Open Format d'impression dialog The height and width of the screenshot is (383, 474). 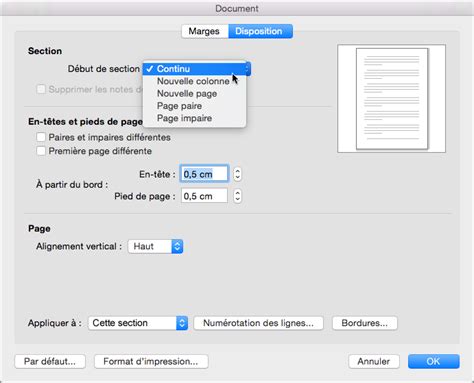[x=151, y=361]
